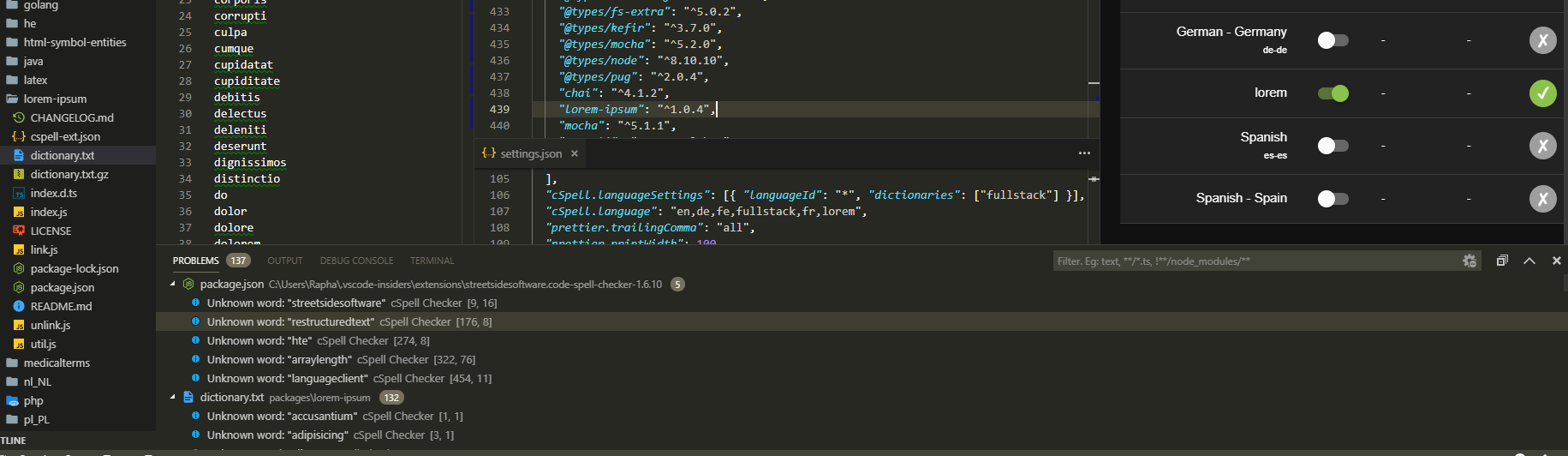Close the settings.json editor tab
Image resolution: width=1568 pixels, height=456 pixels.
[575, 153]
